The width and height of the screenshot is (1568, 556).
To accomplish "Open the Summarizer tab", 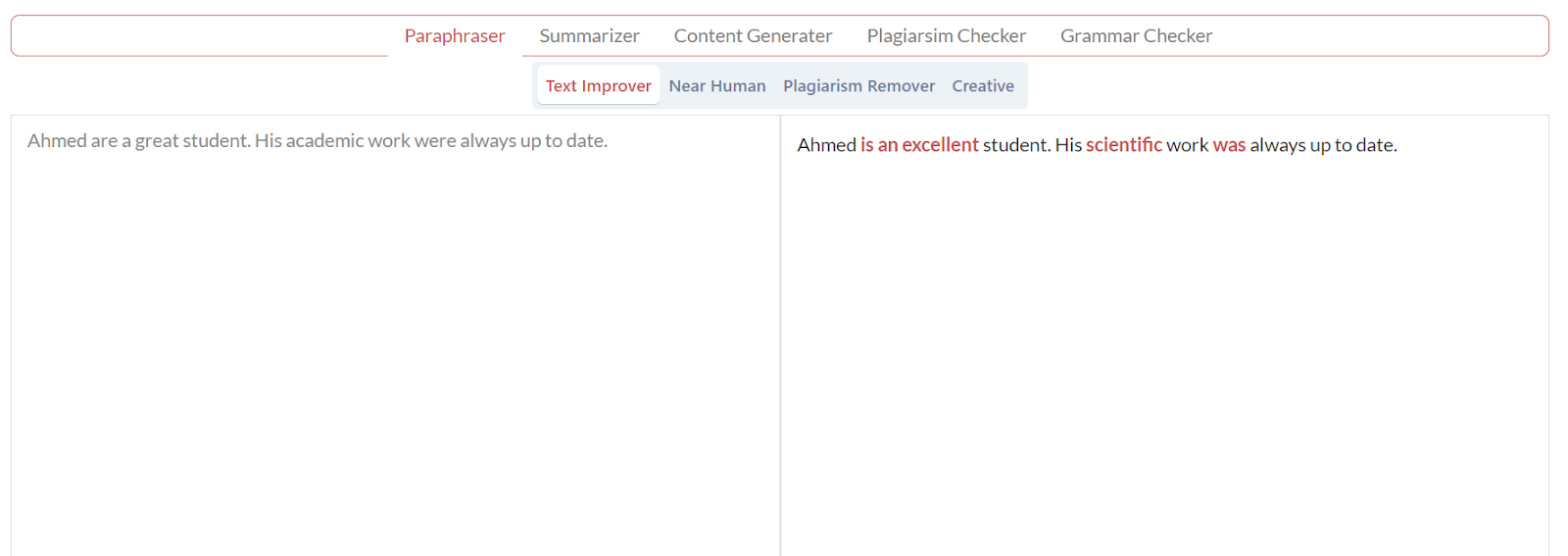I will (589, 36).
